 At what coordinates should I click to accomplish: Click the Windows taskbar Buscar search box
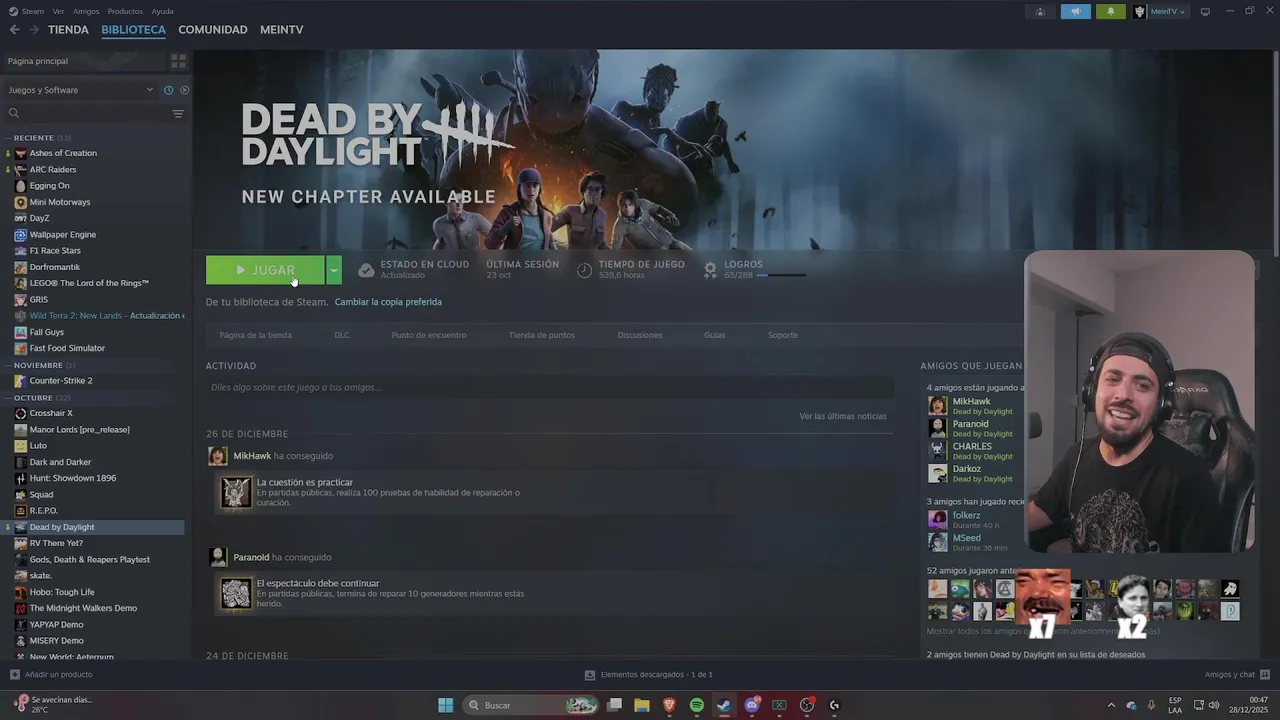530,705
